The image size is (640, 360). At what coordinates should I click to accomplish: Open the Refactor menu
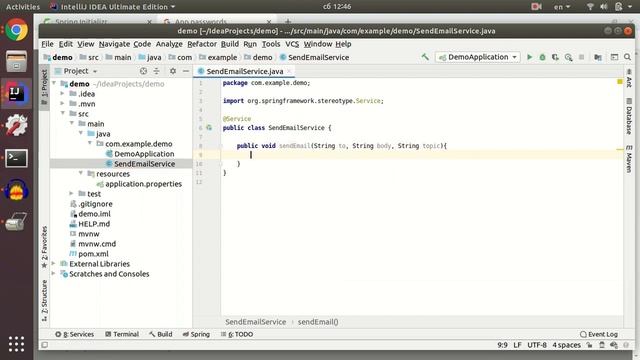point(202,44)
